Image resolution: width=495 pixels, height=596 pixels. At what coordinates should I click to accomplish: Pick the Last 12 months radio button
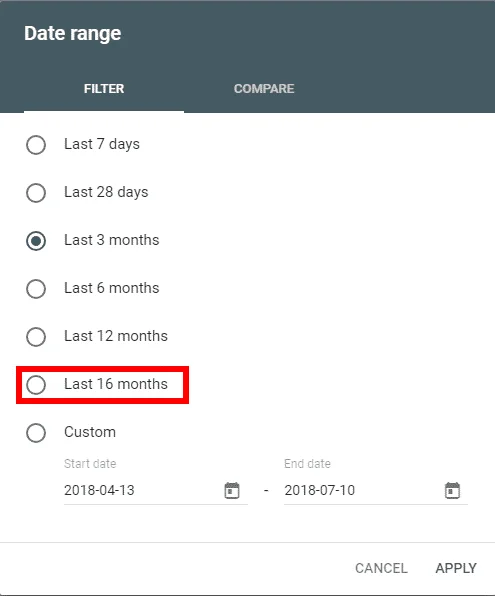click(36, 336)
